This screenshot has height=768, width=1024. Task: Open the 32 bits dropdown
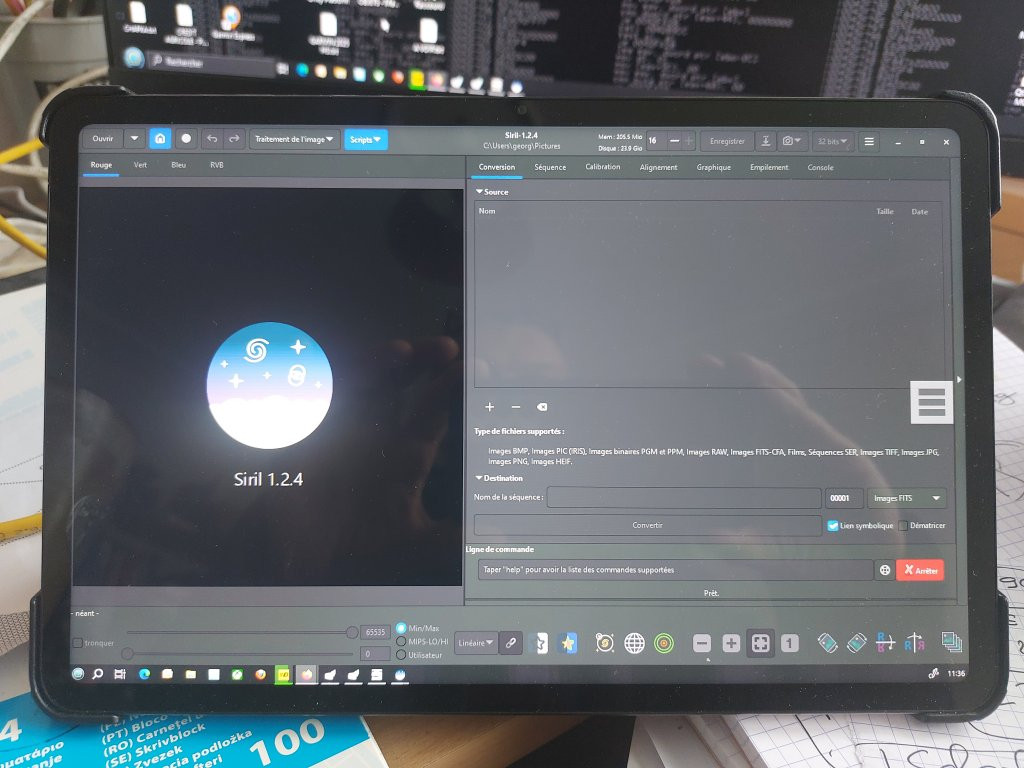[x=833, y=141]
